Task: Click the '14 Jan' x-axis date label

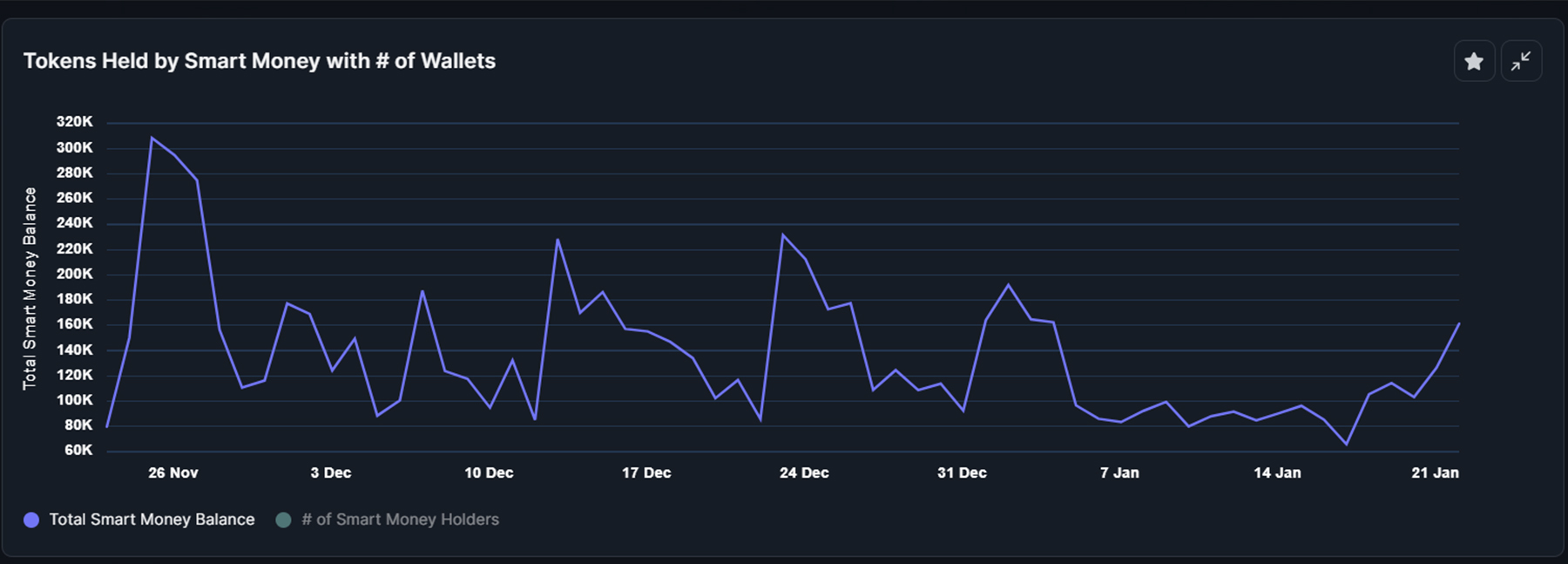Action: tap(1277, 472)
